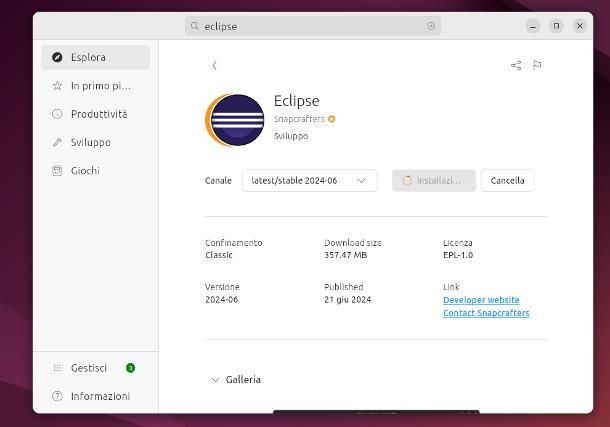Click the search magnifier icon
The image size is (610, 427).
[195, 26]
